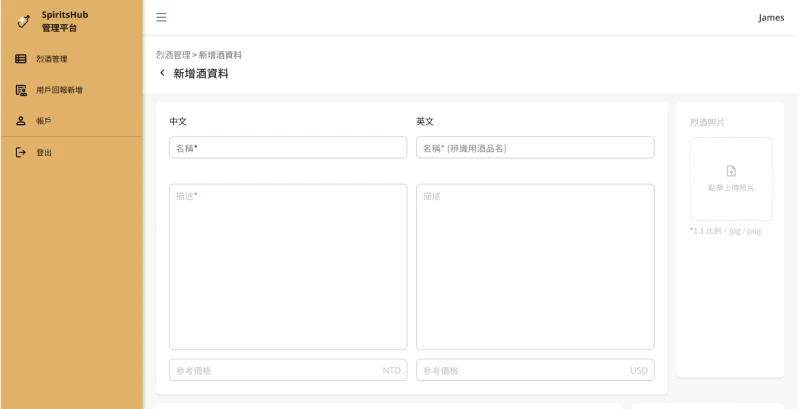
Task: Click the upload file icon in photo box
Action: point(731,171)
